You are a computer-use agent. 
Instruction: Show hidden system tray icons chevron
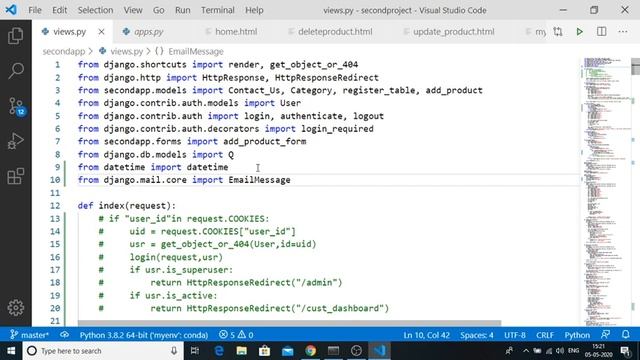[526, 351]
